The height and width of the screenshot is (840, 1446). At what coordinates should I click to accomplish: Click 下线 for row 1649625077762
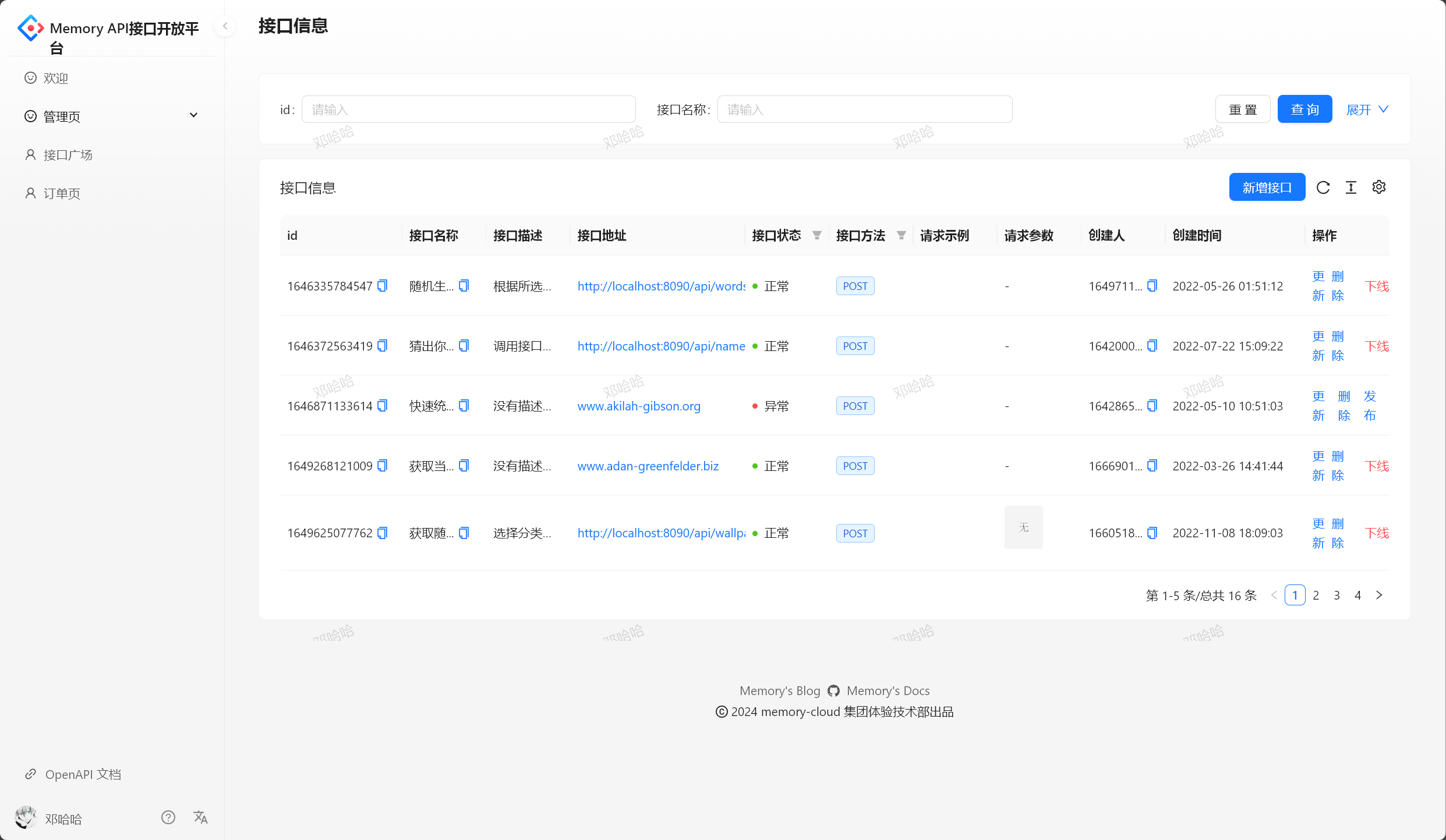click(1377, 533)
